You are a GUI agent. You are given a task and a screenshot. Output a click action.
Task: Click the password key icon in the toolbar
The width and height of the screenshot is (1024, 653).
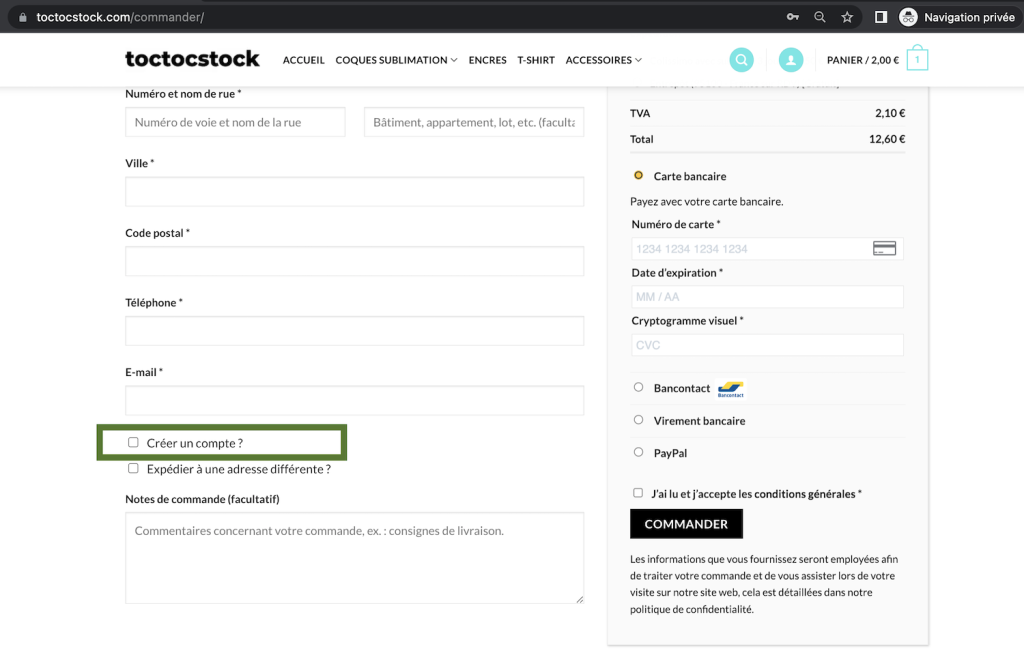[x=793, y=16]
